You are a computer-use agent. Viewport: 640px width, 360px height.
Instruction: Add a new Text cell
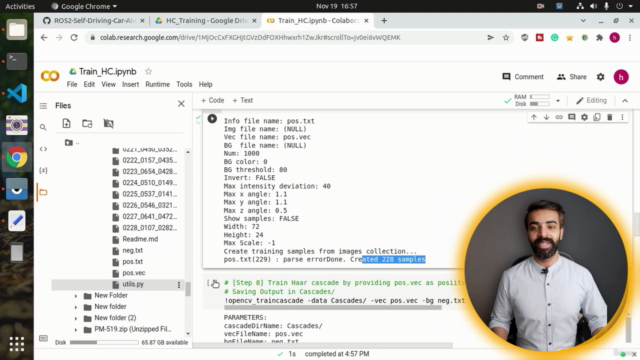[242, 100]
